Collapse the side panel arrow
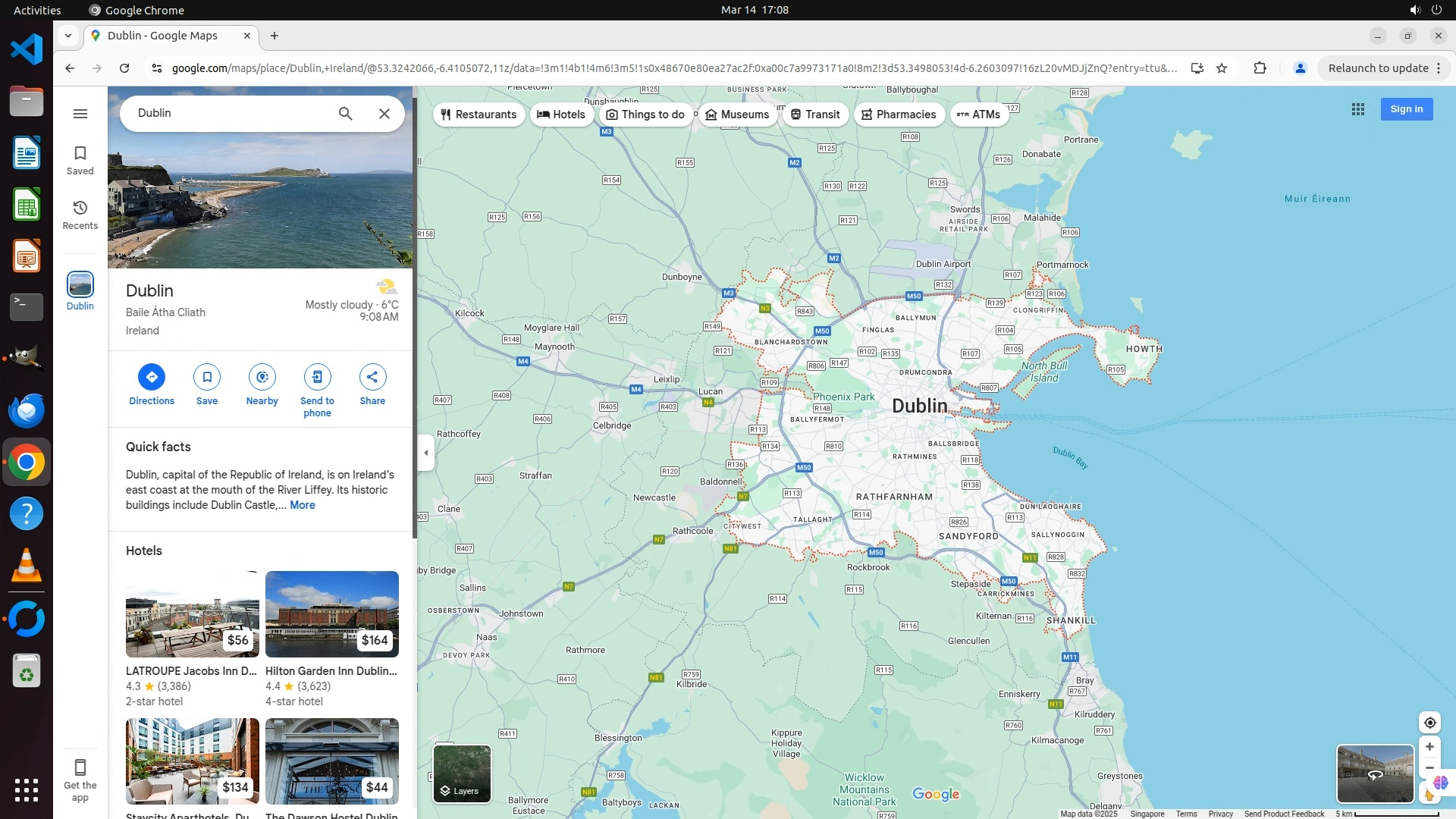This screenshot has height=819, width=1456. (x=425, y=453)
